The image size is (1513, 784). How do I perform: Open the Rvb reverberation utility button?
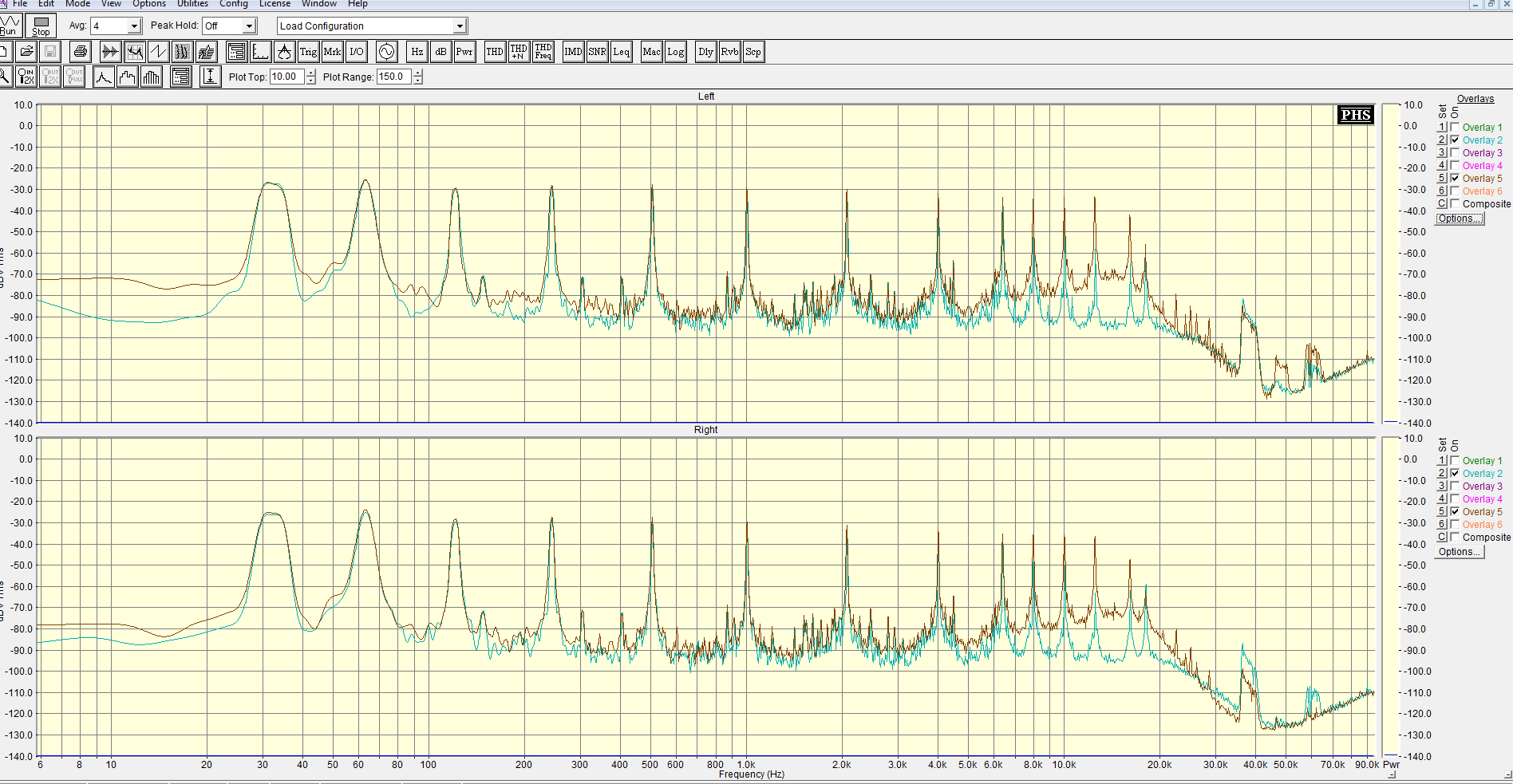729,52
